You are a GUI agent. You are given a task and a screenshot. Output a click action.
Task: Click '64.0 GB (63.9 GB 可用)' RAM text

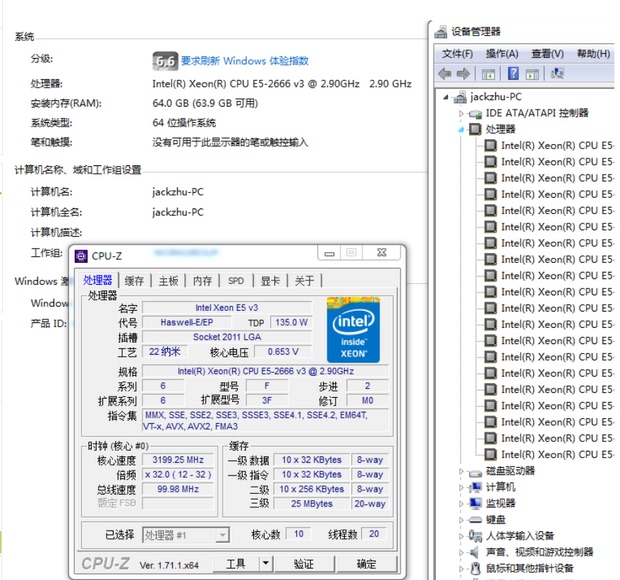pyautogui.click(x=205, y=103)
